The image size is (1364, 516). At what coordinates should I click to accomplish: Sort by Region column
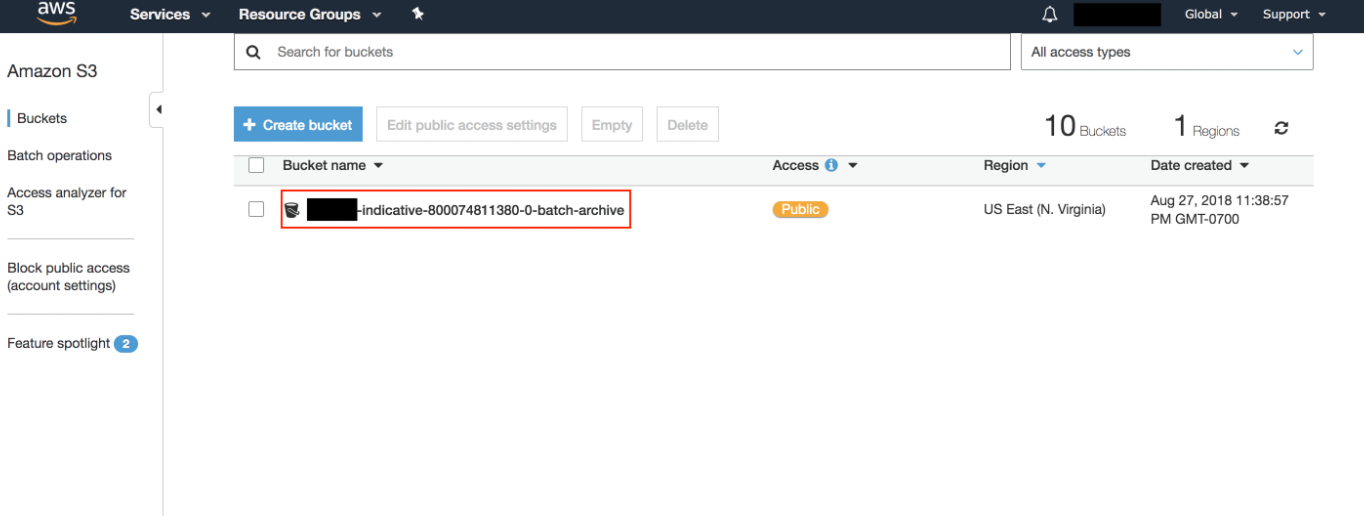coord(1015,165)
